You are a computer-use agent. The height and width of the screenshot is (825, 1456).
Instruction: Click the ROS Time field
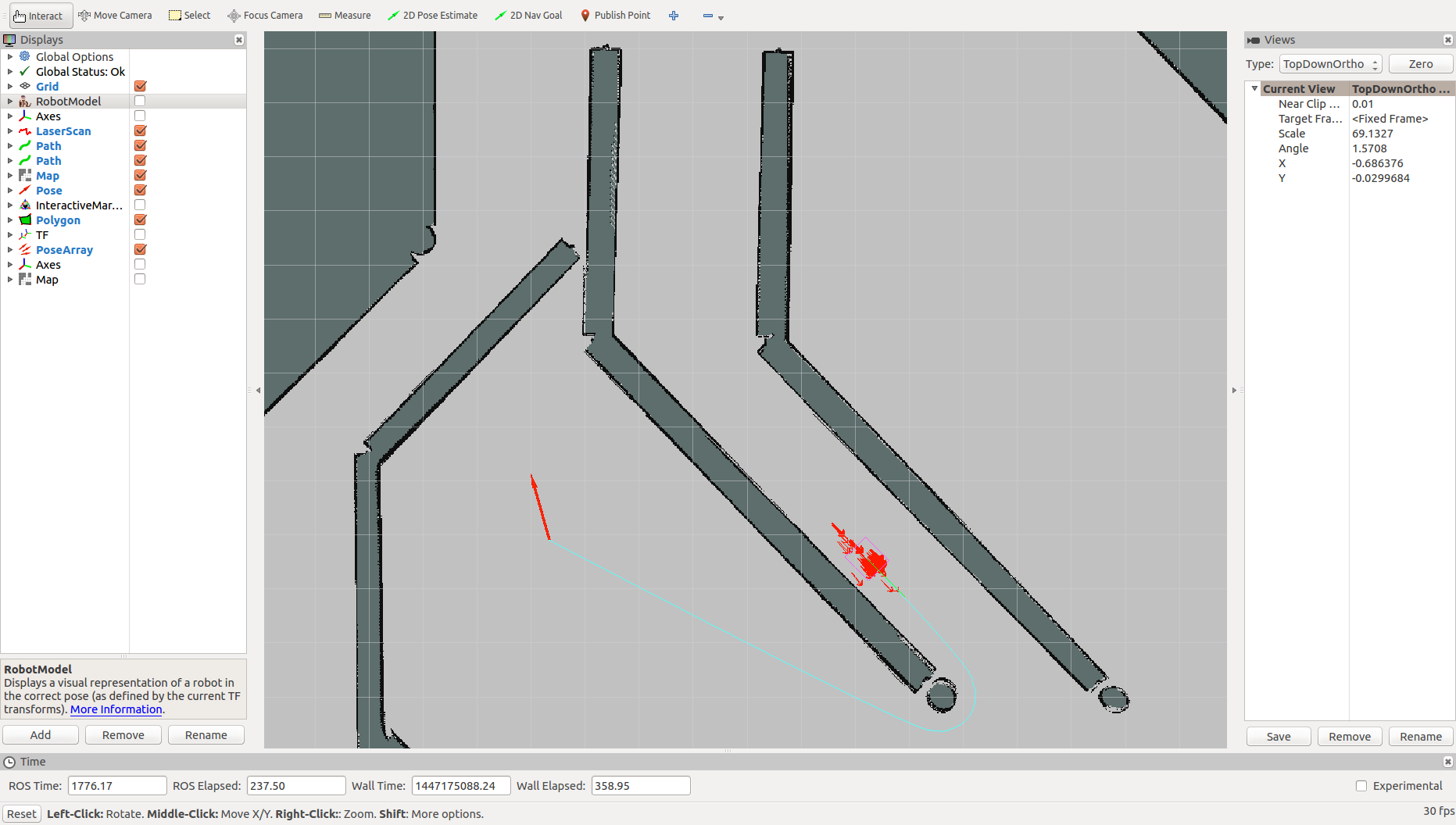pos(117,786)
